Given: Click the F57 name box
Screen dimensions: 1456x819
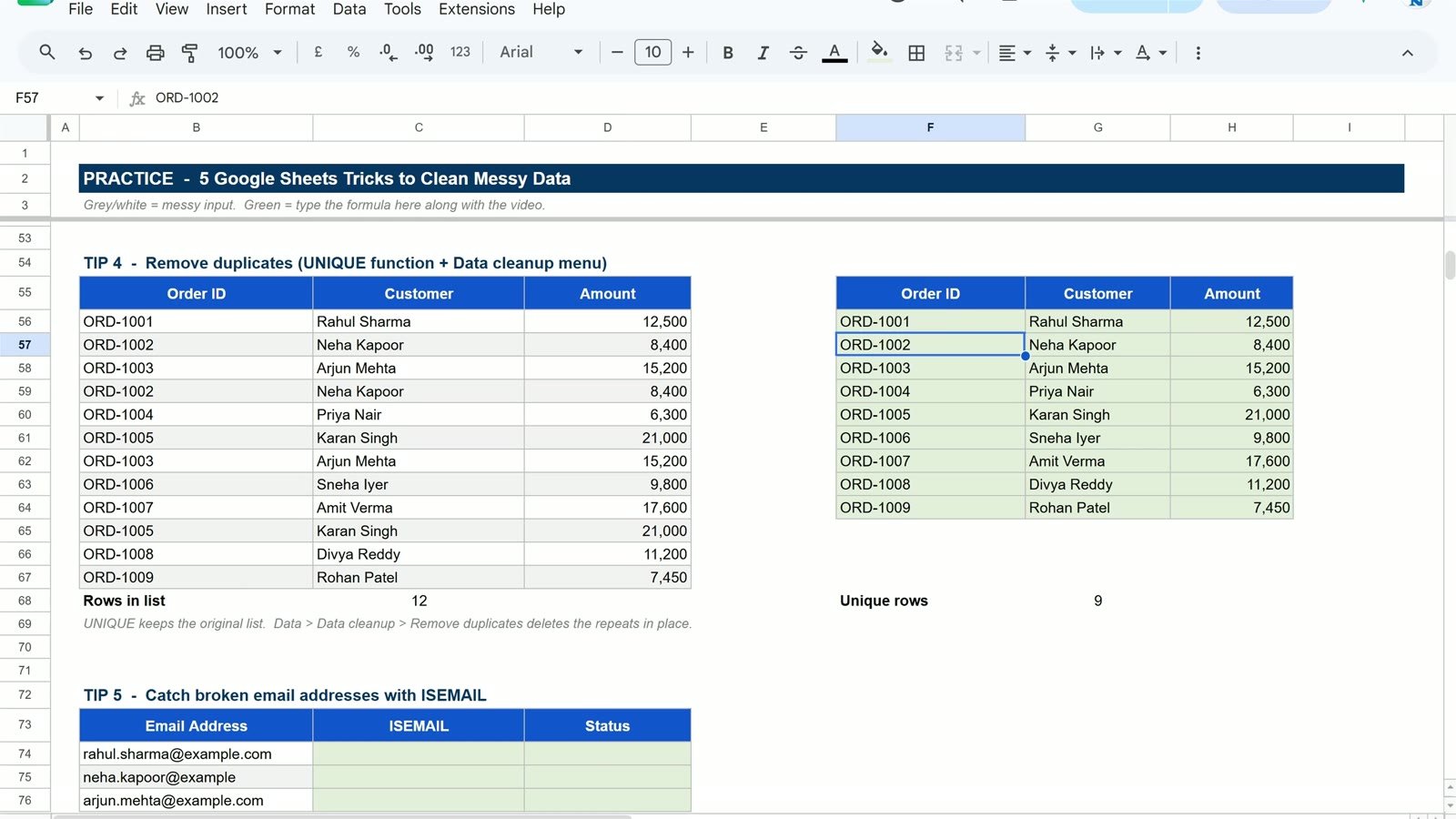Looking at the screenshot, I should (x=50, y=97).
